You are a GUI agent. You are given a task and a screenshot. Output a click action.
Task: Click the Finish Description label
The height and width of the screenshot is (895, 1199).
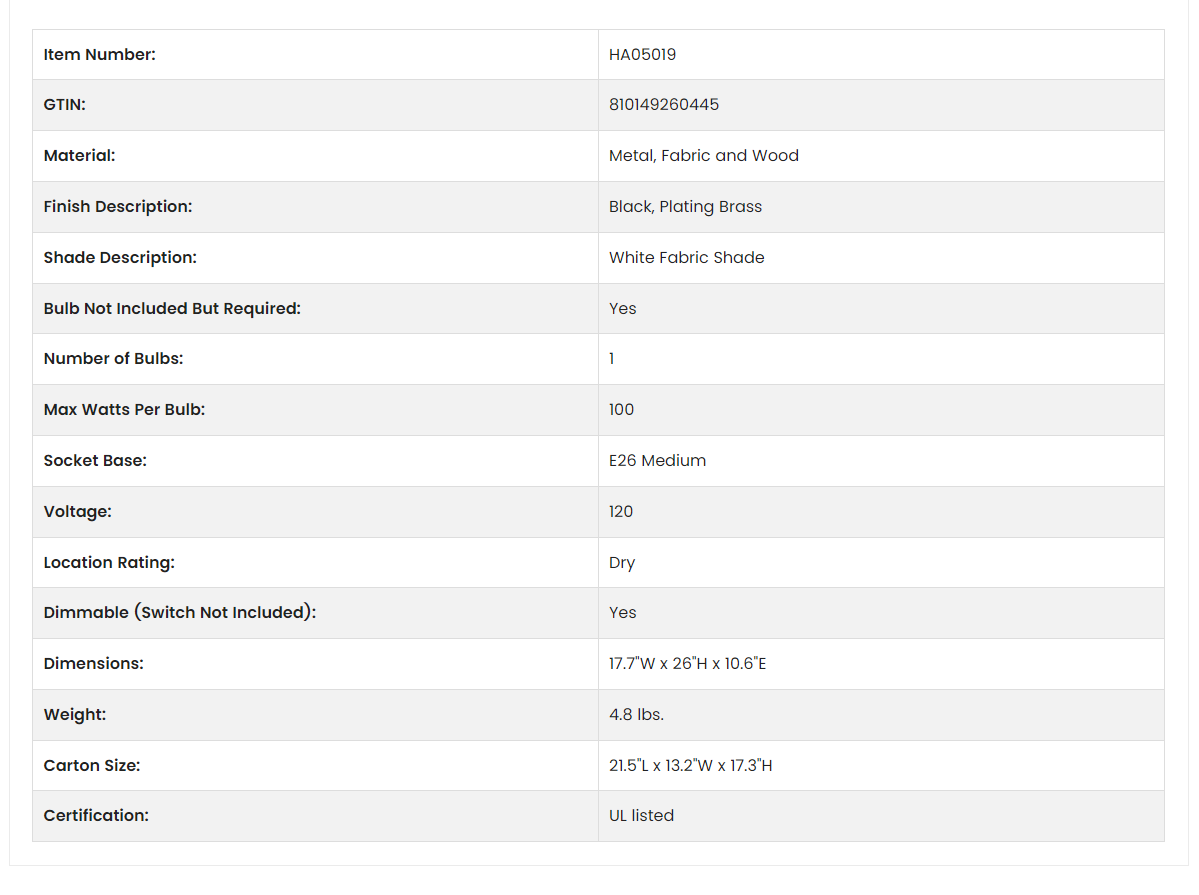pyautogui.click(x=118, y=207)
